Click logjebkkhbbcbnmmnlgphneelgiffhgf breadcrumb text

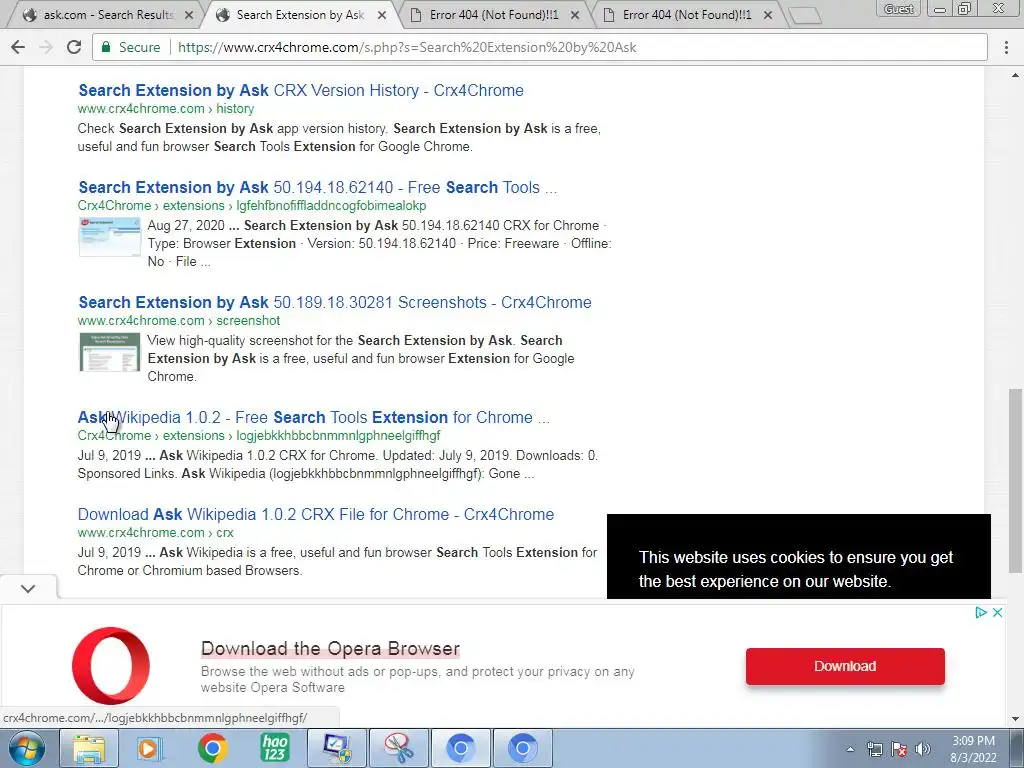tap(338, 436)
